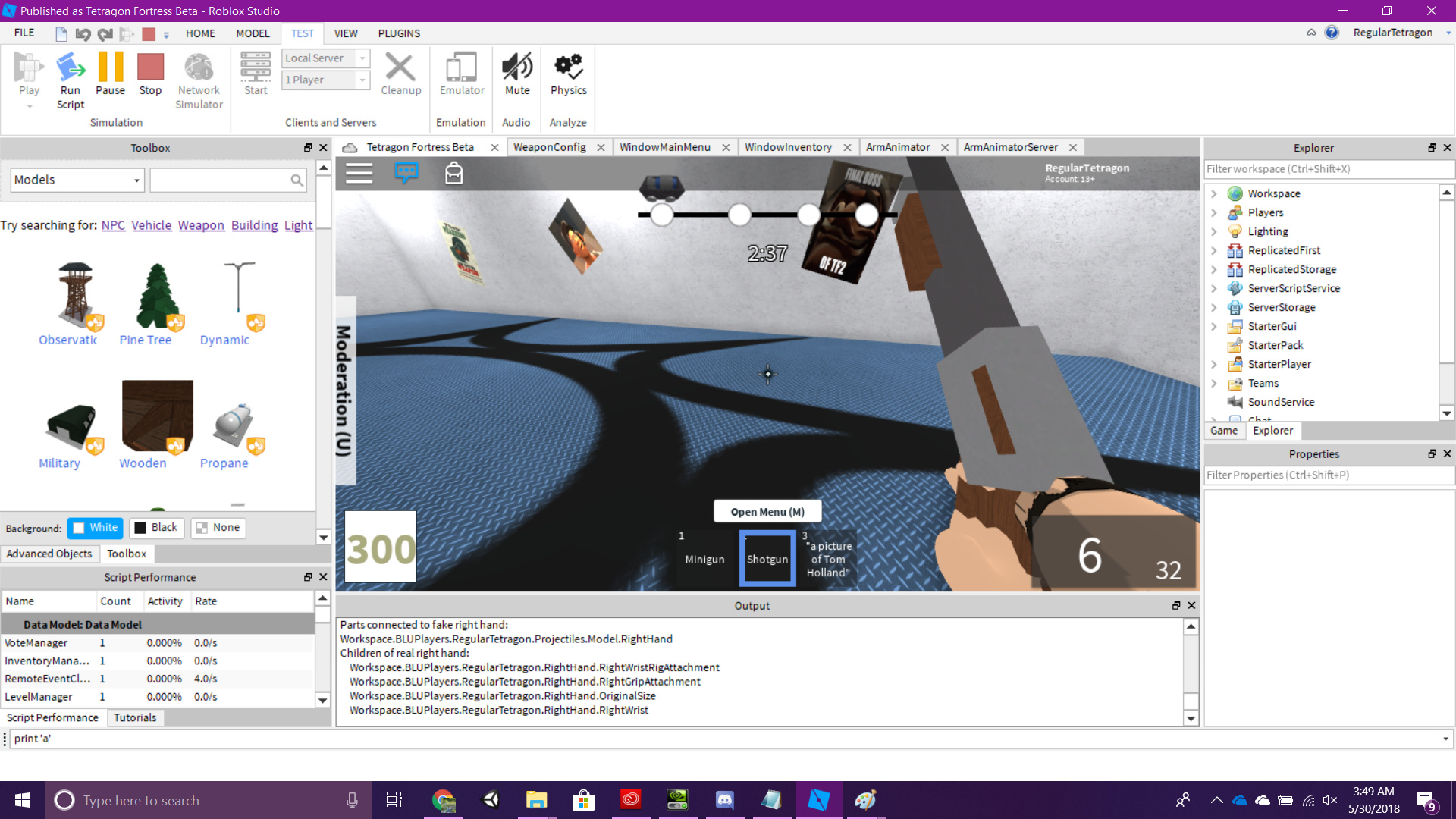Open the WeaponConfig script tab
The height and width of the screenshot is (819, 1456).
point(551,146)
